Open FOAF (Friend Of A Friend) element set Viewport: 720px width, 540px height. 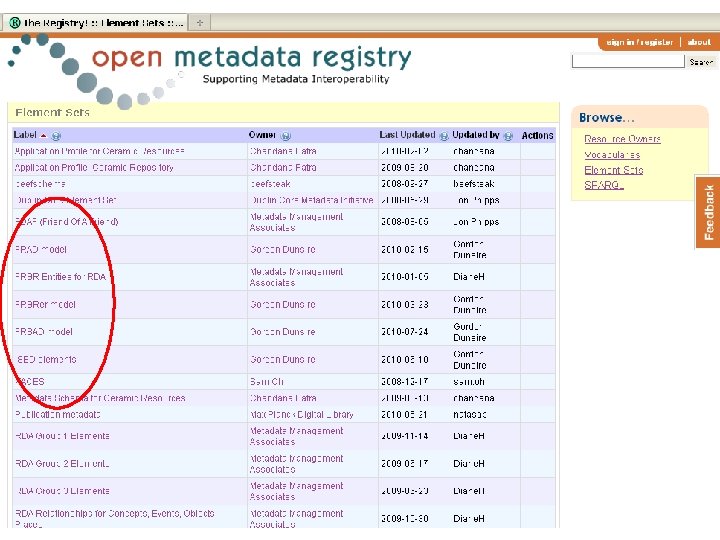pos(67,222)
